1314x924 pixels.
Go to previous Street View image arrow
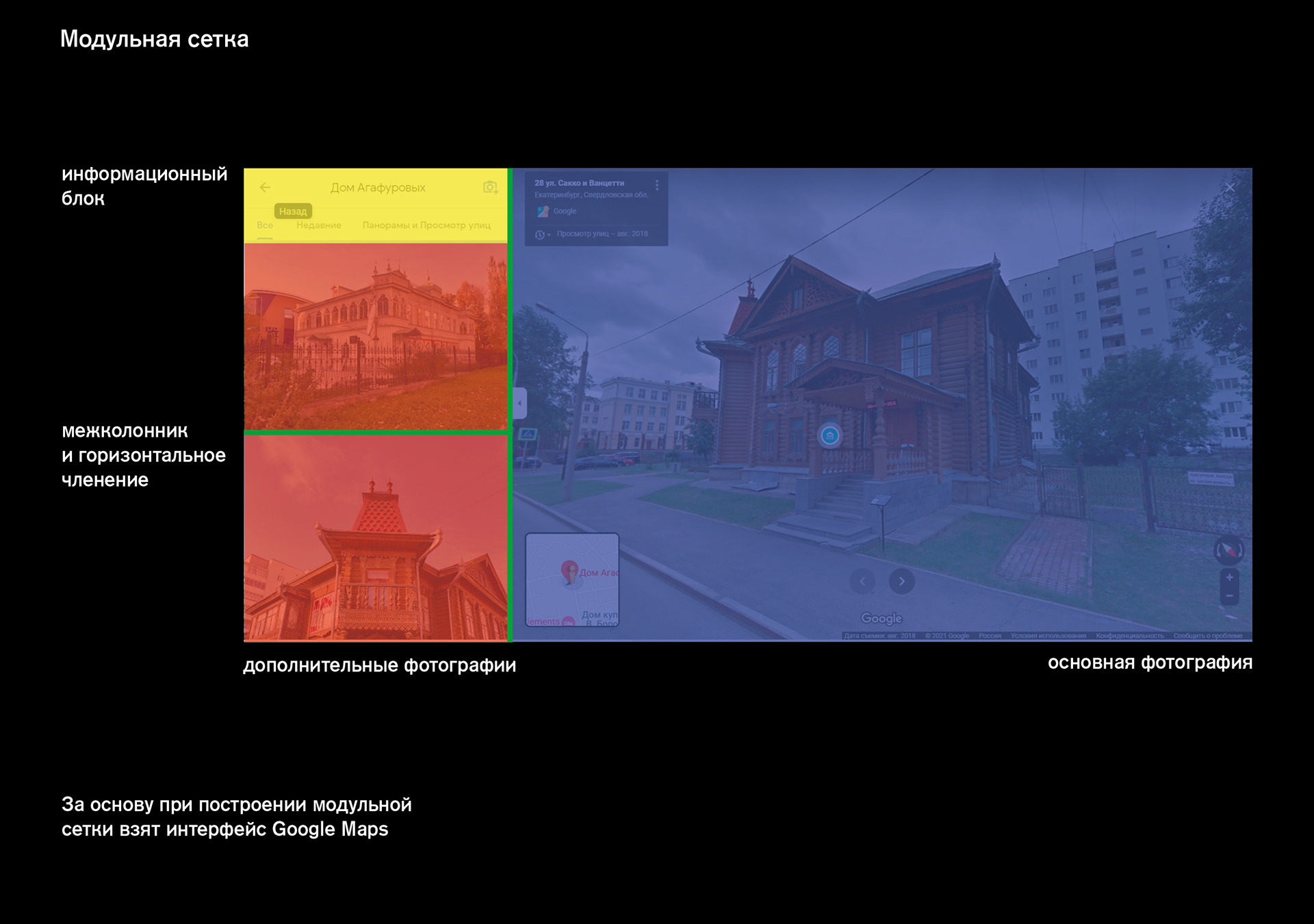pyautogui.click(x=862, y=581)
